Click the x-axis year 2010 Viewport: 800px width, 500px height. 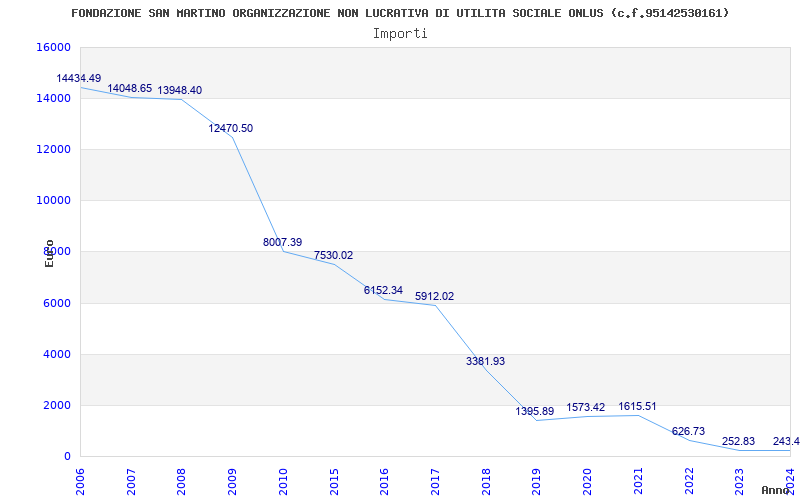[283, 482]
